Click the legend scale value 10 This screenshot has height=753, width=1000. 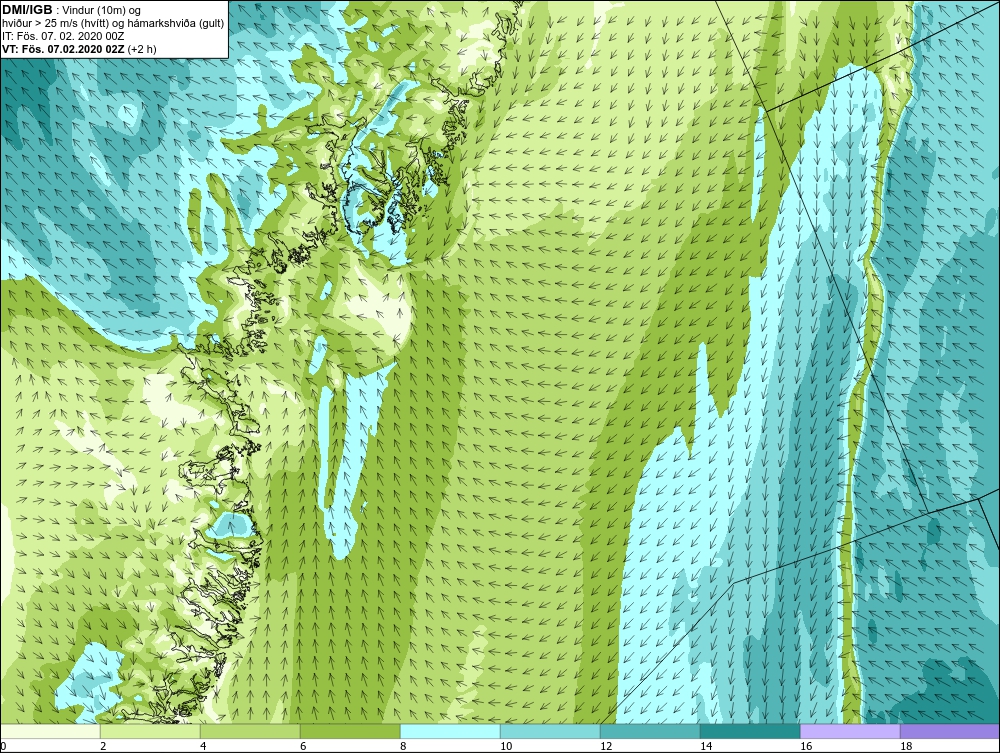[506, 746]
